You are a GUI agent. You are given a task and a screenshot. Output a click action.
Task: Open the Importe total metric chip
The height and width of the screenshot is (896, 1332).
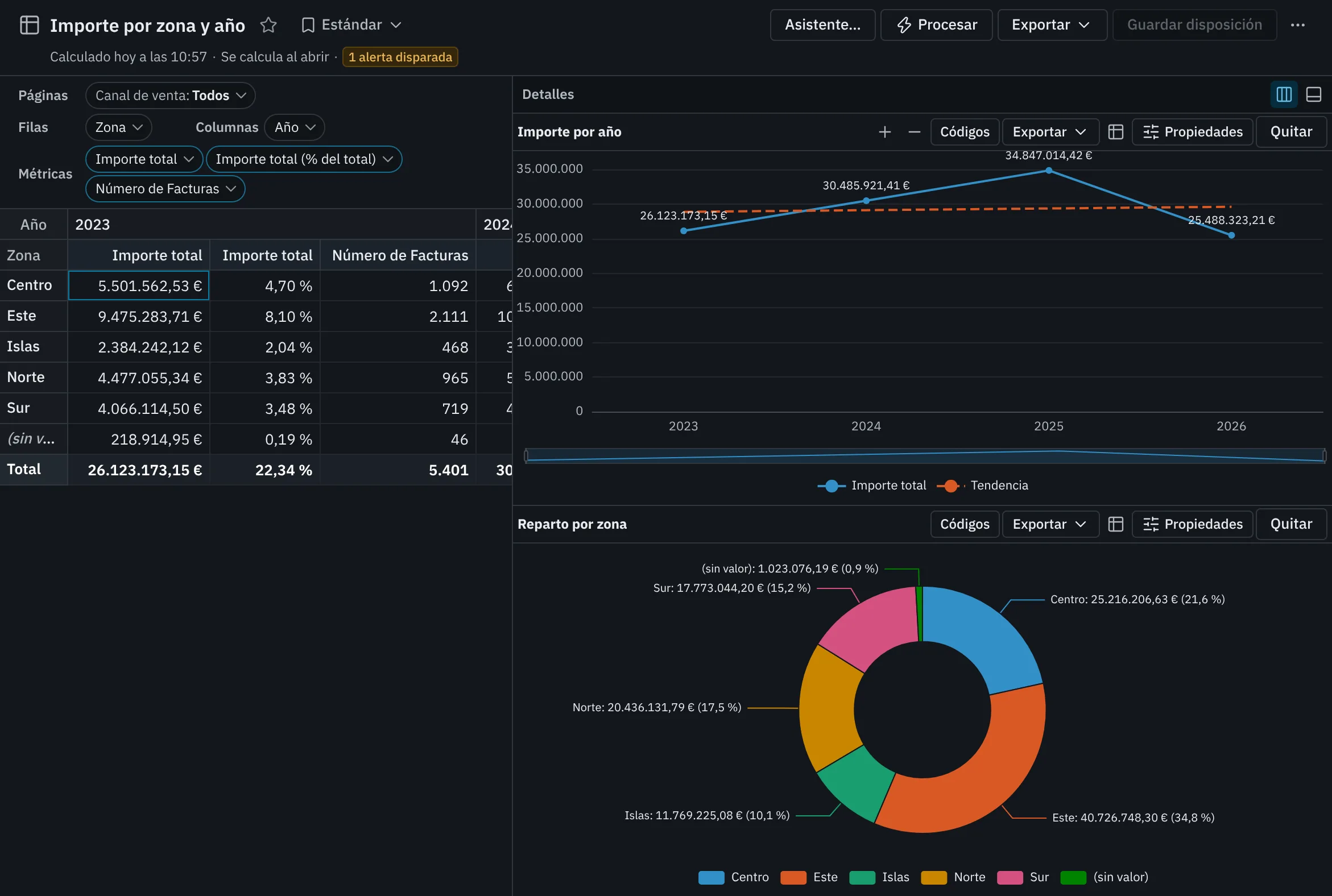144,159
